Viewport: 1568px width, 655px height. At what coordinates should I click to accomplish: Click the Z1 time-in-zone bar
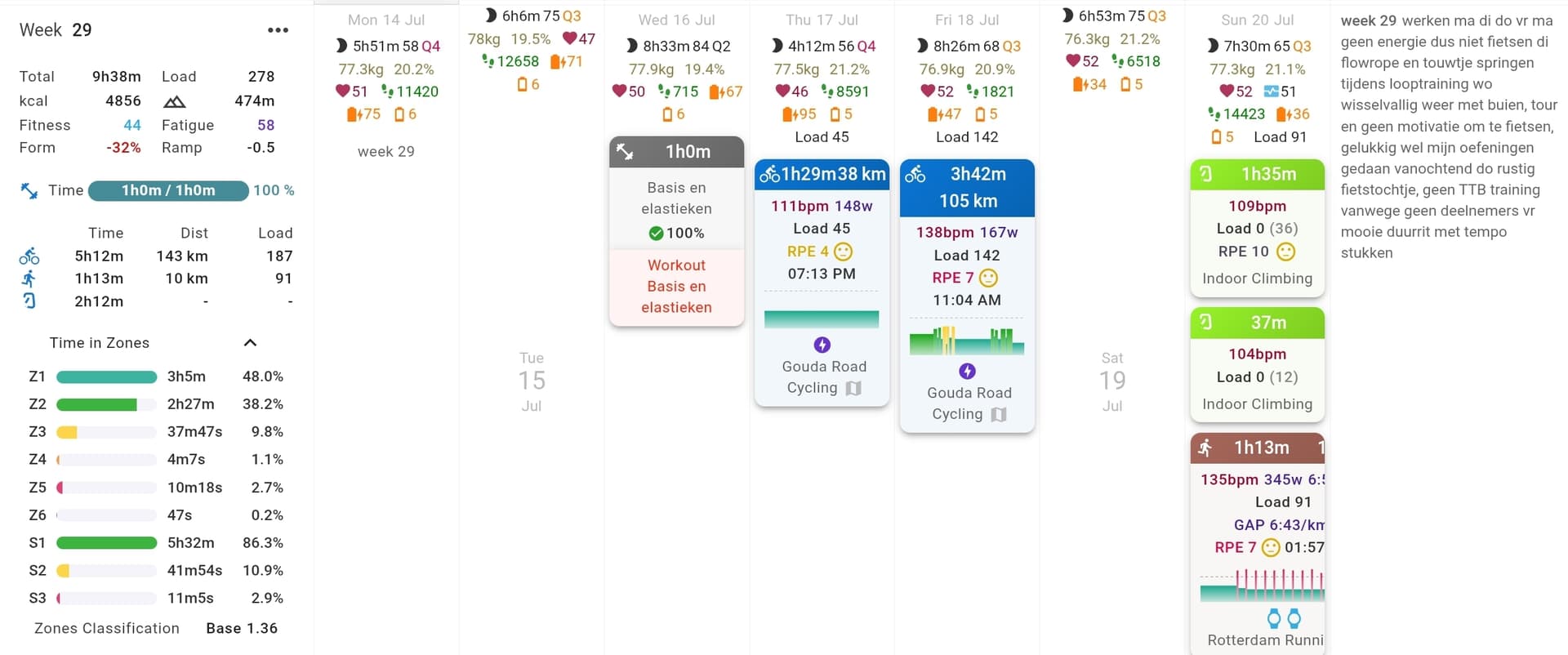click(106, 377)
